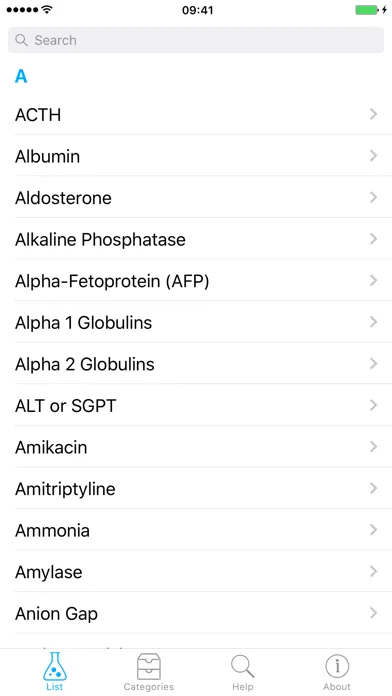The image size is (392, 696).
Task: Open the ALT or SGPT entry
Action: (x=196, y=405)
